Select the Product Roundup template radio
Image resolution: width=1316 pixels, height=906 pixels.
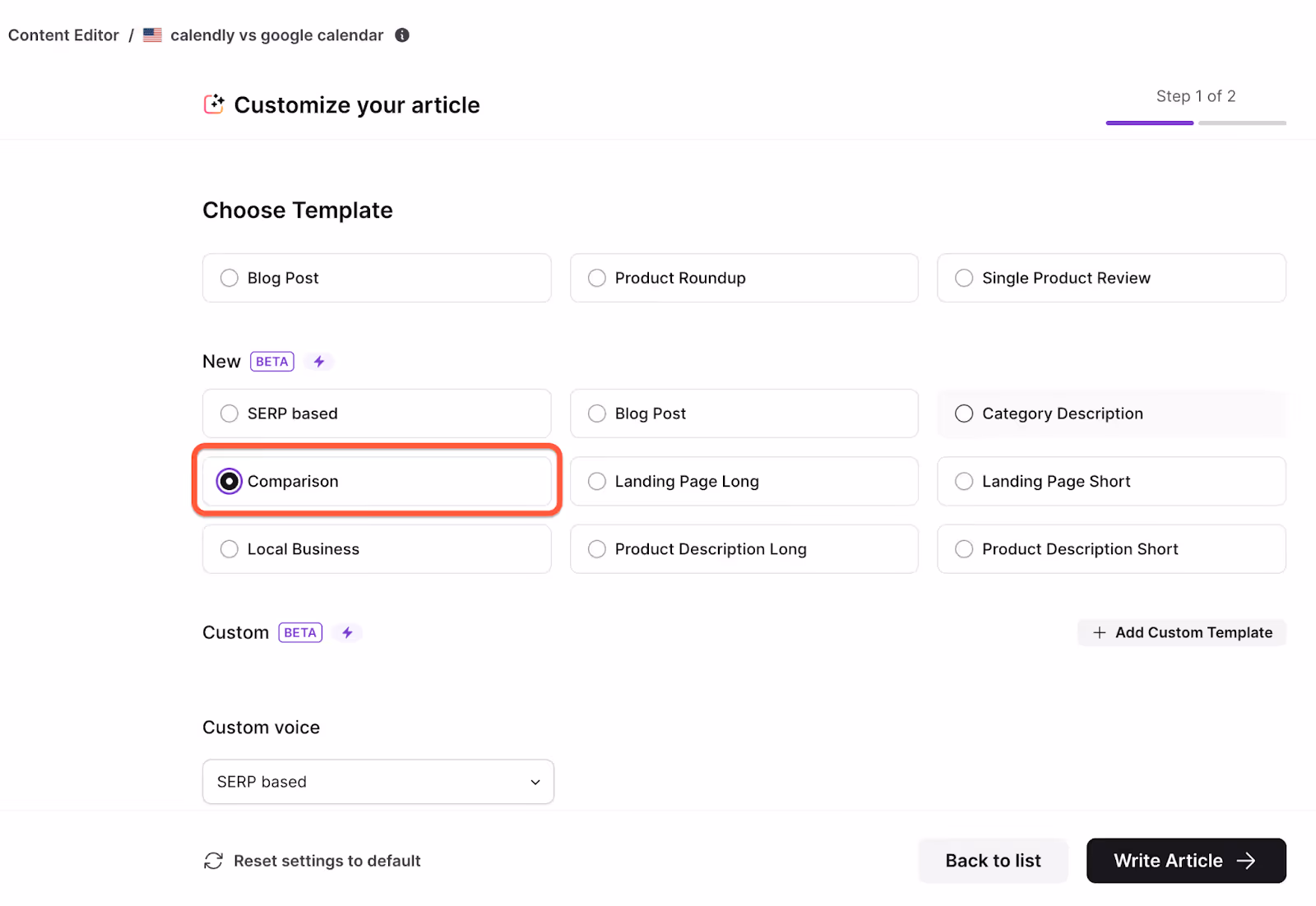pyautogui.click(x=597, y=278)
